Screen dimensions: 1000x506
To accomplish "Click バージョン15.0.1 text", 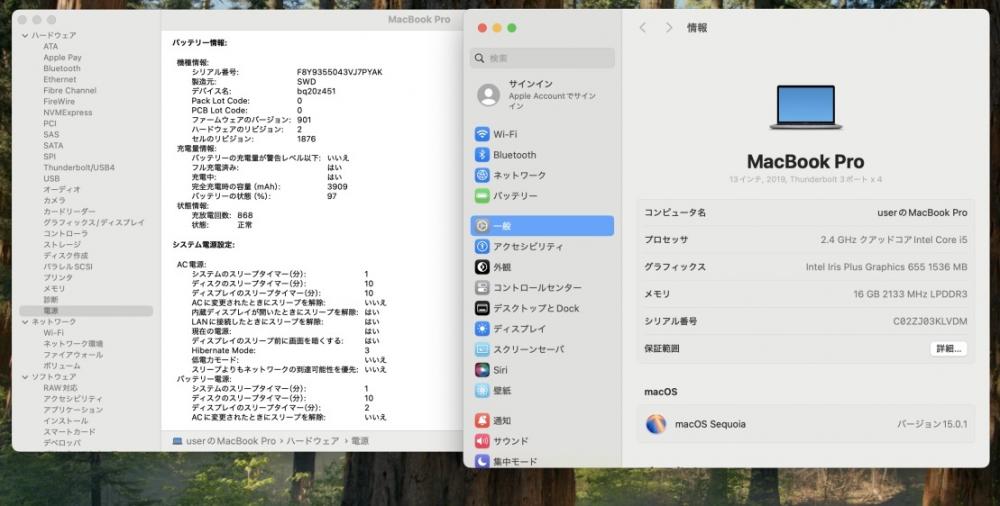I will click(x=932, y=424).
